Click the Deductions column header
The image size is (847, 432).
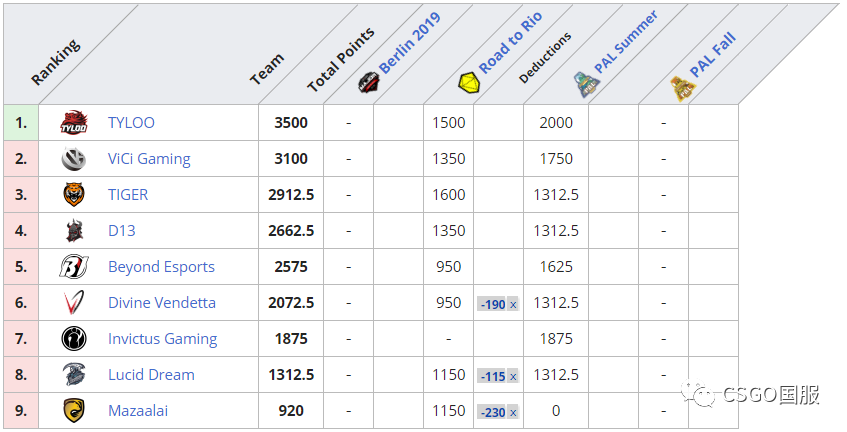click(x=544, y=58)
